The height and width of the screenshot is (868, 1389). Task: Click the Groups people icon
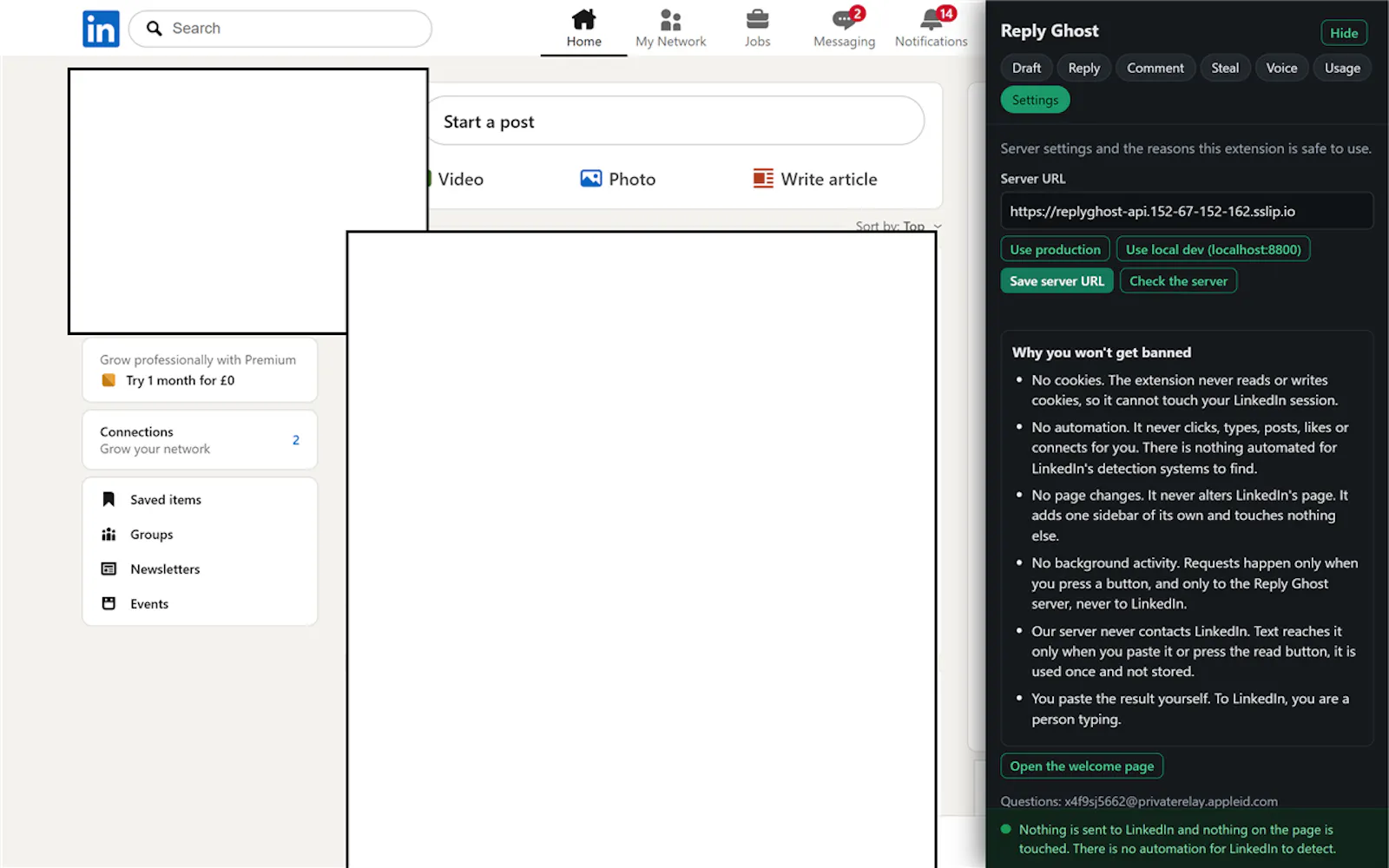[109, 534]
